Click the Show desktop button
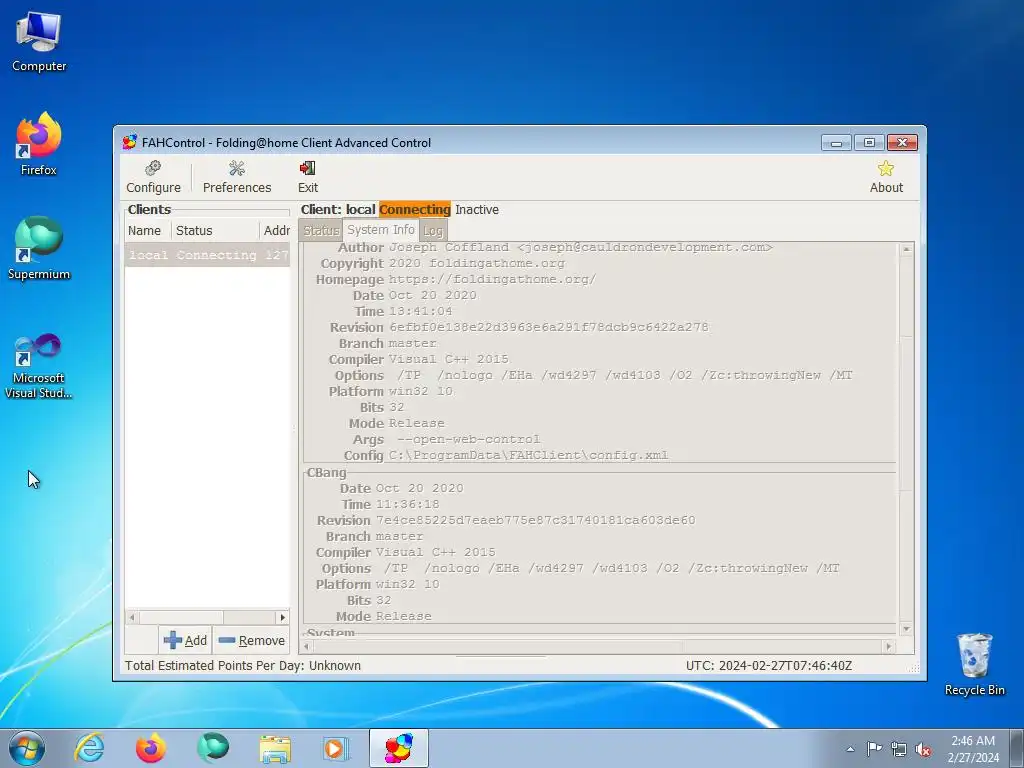 (x=1017, y=748)
